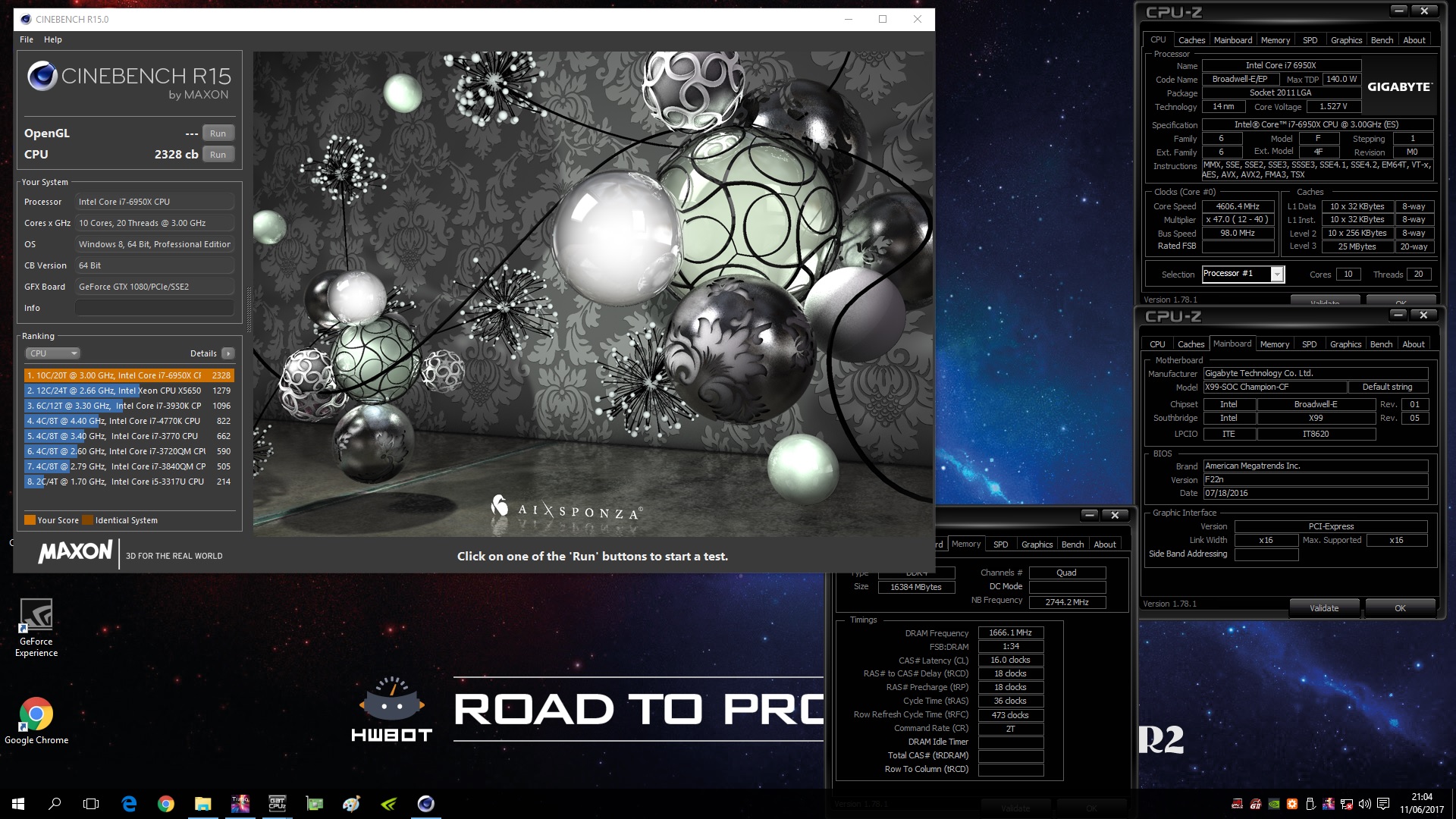Select ranking entry 3 Core i7-3930K
The height and width of the screenshot is (819, 1456).
coord(129,406)
